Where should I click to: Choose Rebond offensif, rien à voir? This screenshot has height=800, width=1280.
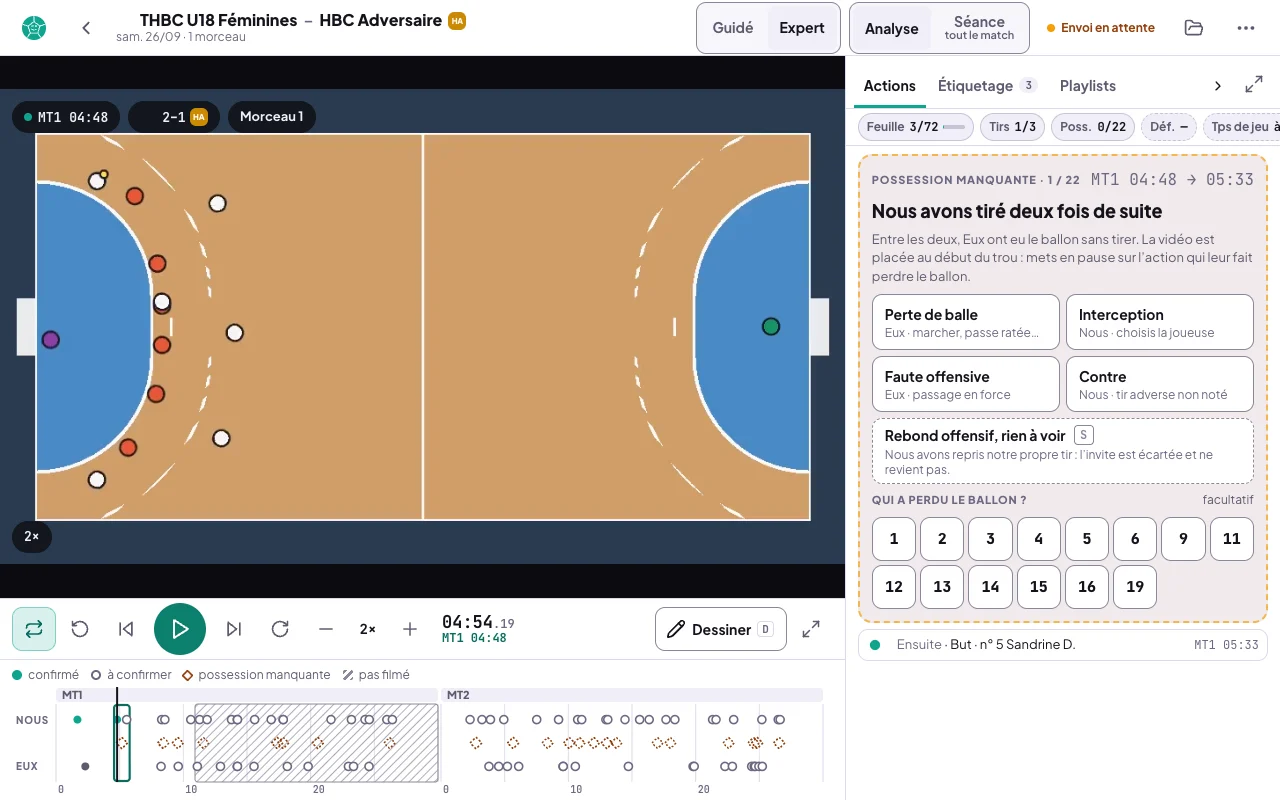tap(1063, 451)
